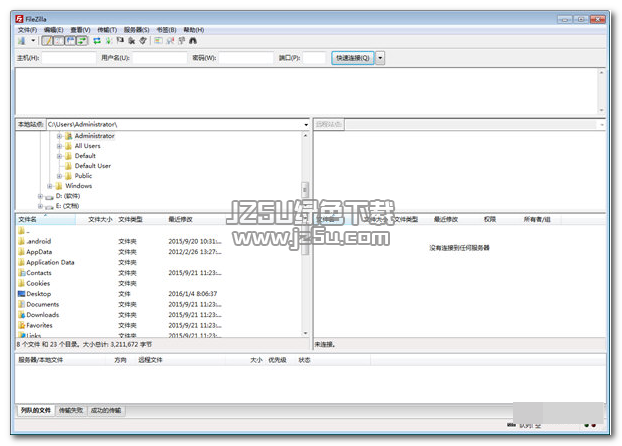Select the Favorites folder icon
Screen dimensions: 622x446
tap(21, 325)
